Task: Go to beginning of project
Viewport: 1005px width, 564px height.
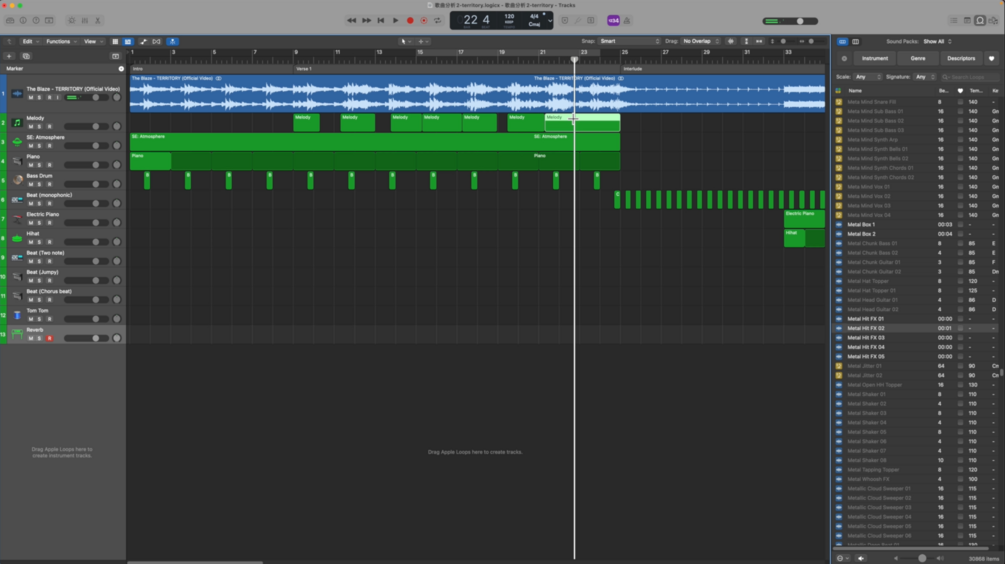Action: pos(381,21)
